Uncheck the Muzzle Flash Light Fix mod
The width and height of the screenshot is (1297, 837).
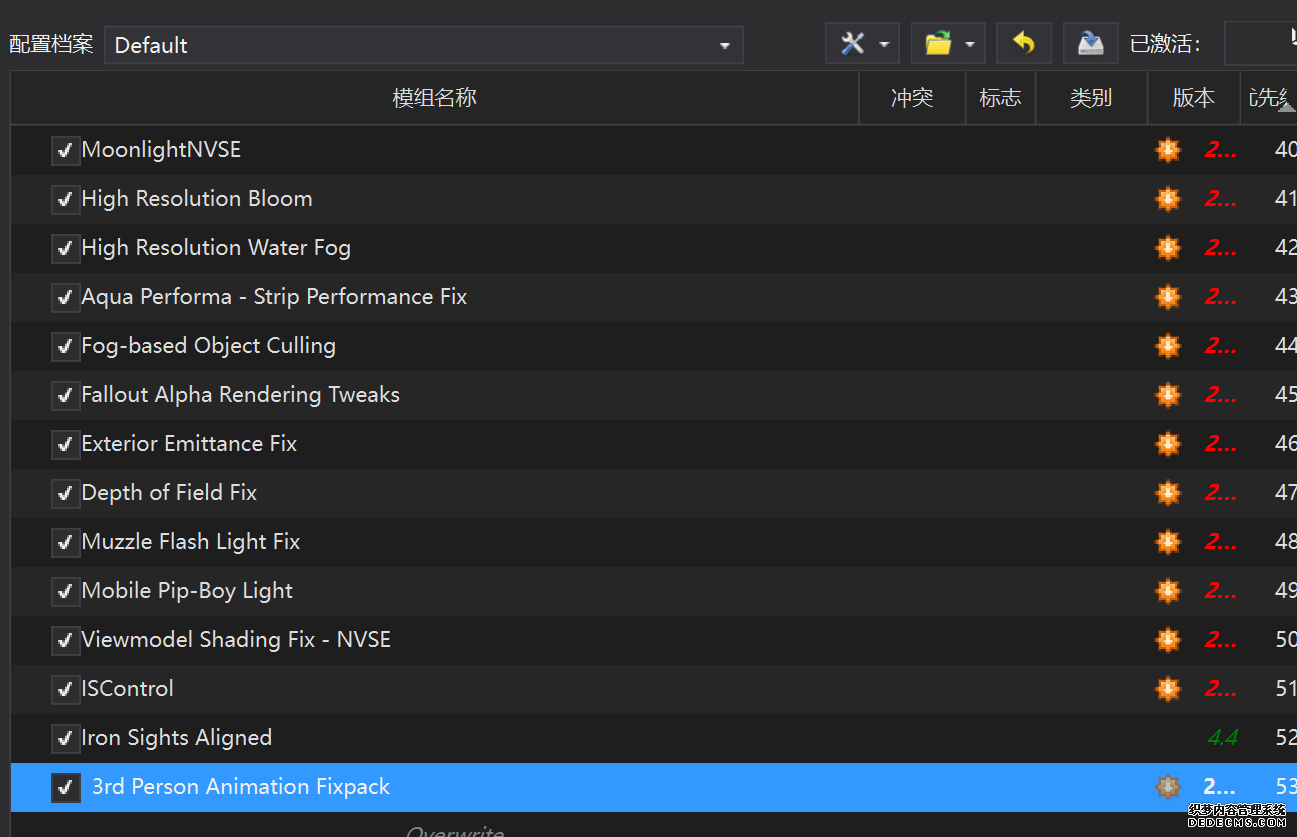pos(66,543)
